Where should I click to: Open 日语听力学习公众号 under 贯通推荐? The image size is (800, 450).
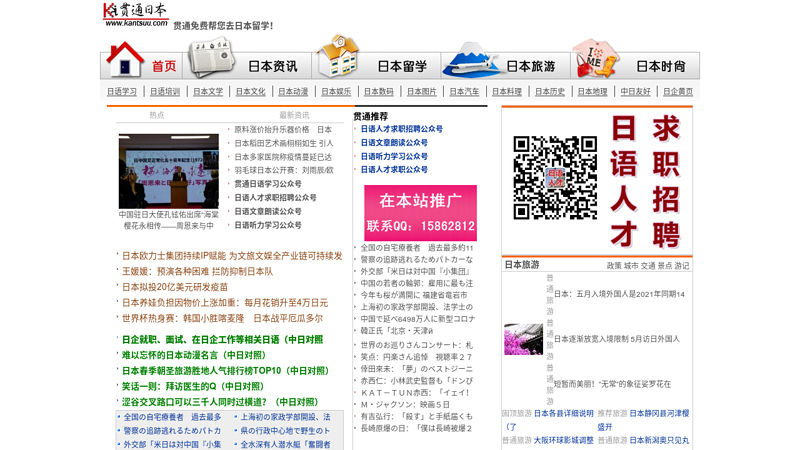coord(394,157)
